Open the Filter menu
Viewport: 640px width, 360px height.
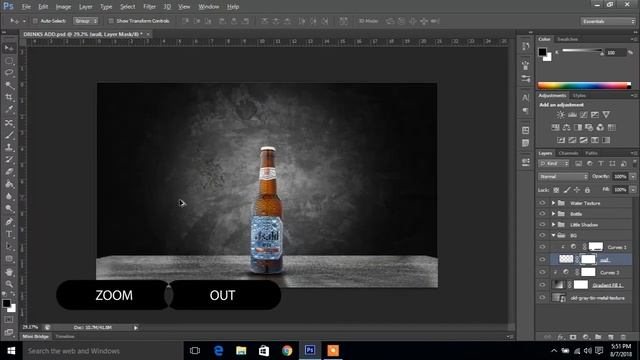149,7
